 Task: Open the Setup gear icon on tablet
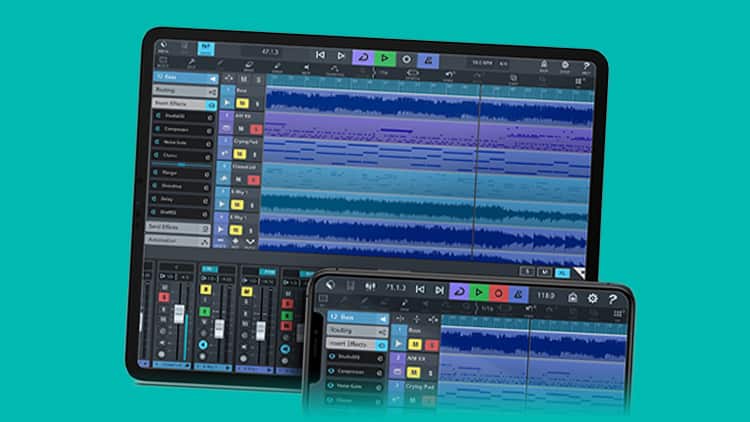[x=565, y=66]
